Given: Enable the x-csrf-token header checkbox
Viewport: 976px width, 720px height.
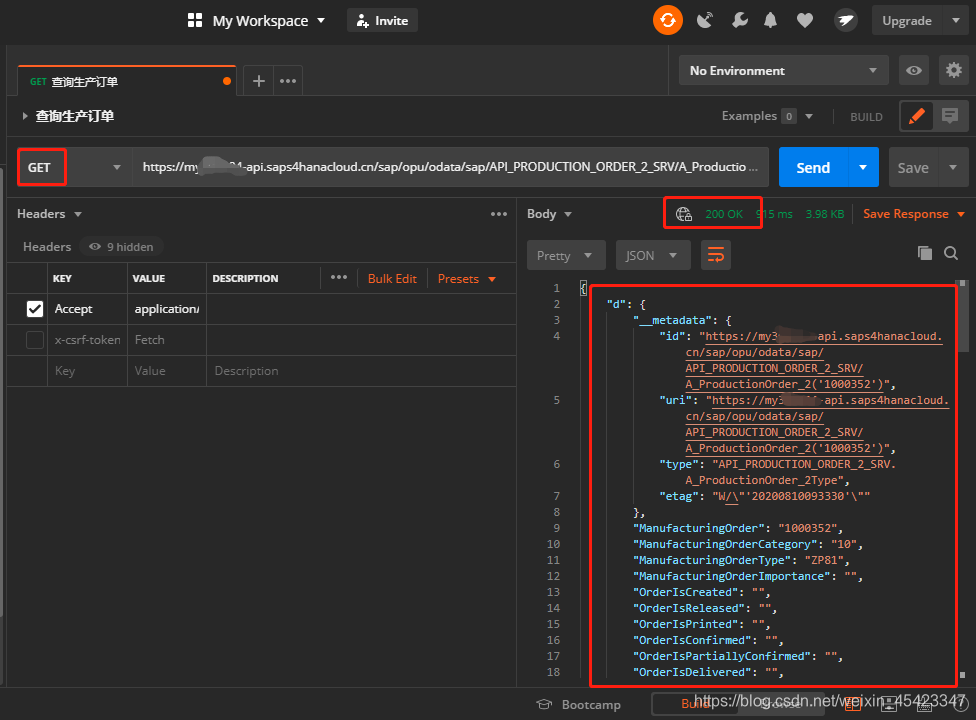Looking at the screenshot, I should [x=35, y=340].
